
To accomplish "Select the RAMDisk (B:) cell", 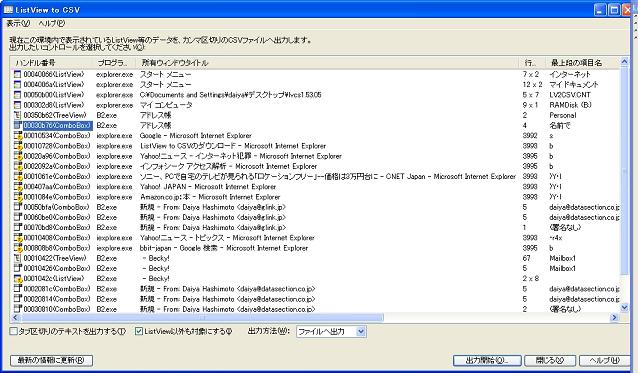I will coord(570,105).
